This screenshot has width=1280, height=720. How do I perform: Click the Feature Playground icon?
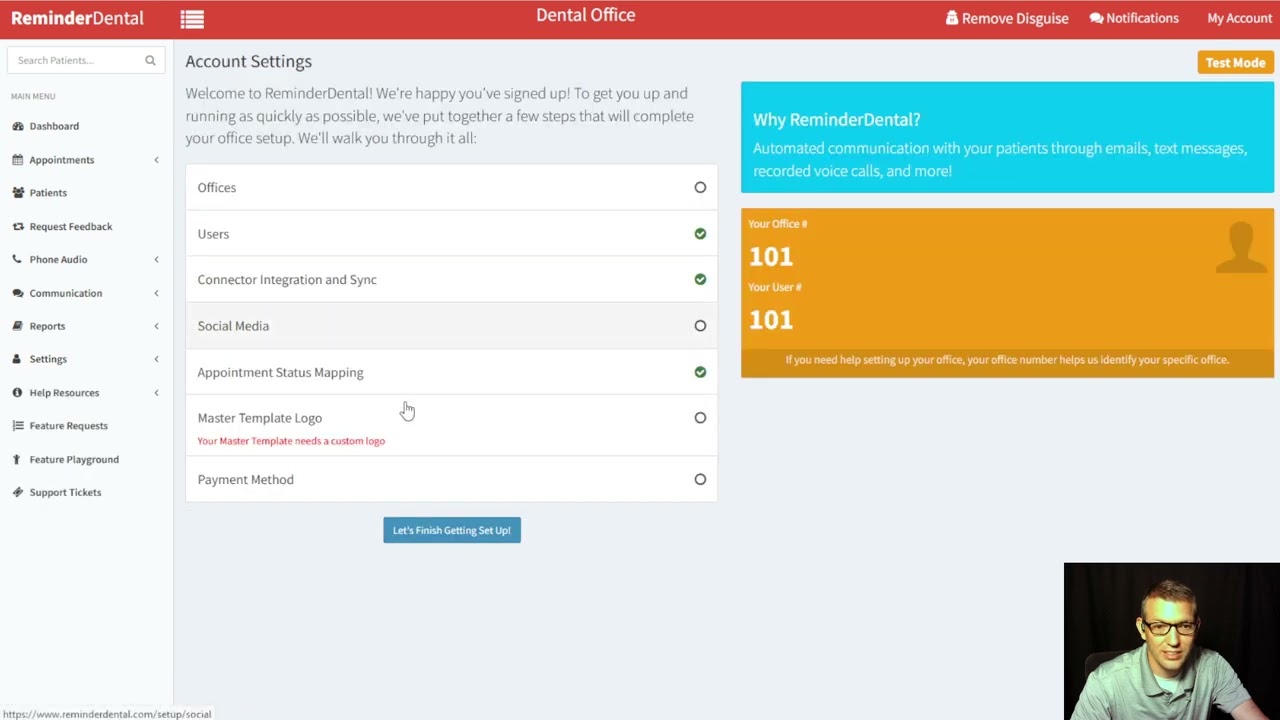17,459
